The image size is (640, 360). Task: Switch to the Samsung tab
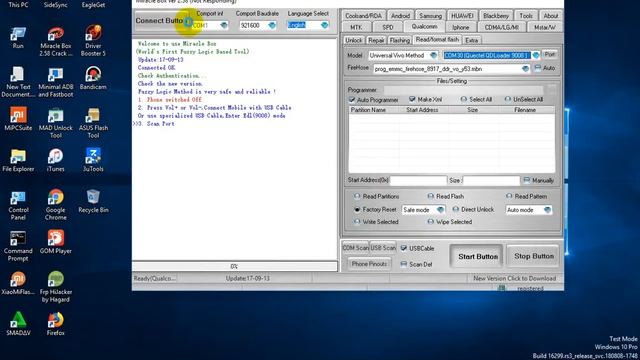(x=430, y=16)
